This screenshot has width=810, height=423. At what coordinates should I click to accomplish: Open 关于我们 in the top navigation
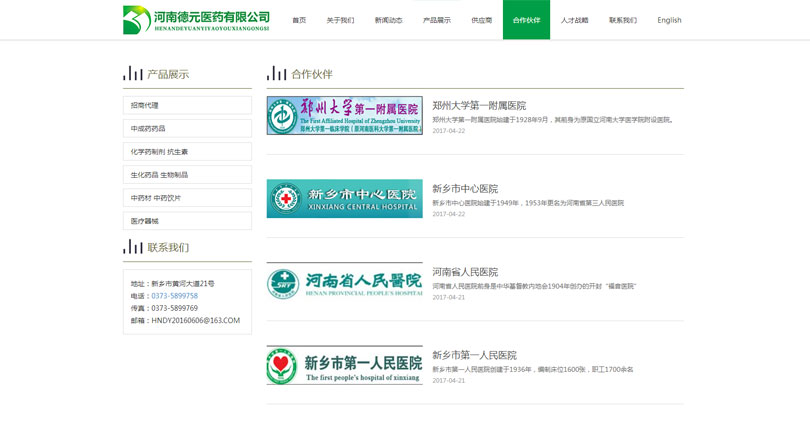tap(340, 20)
